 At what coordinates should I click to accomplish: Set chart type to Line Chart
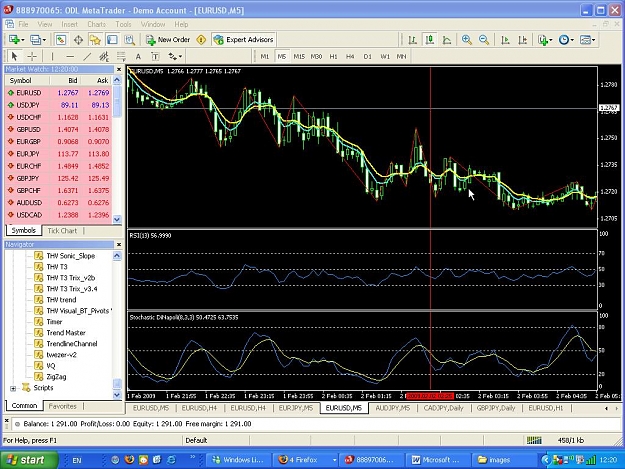point(447,39)
